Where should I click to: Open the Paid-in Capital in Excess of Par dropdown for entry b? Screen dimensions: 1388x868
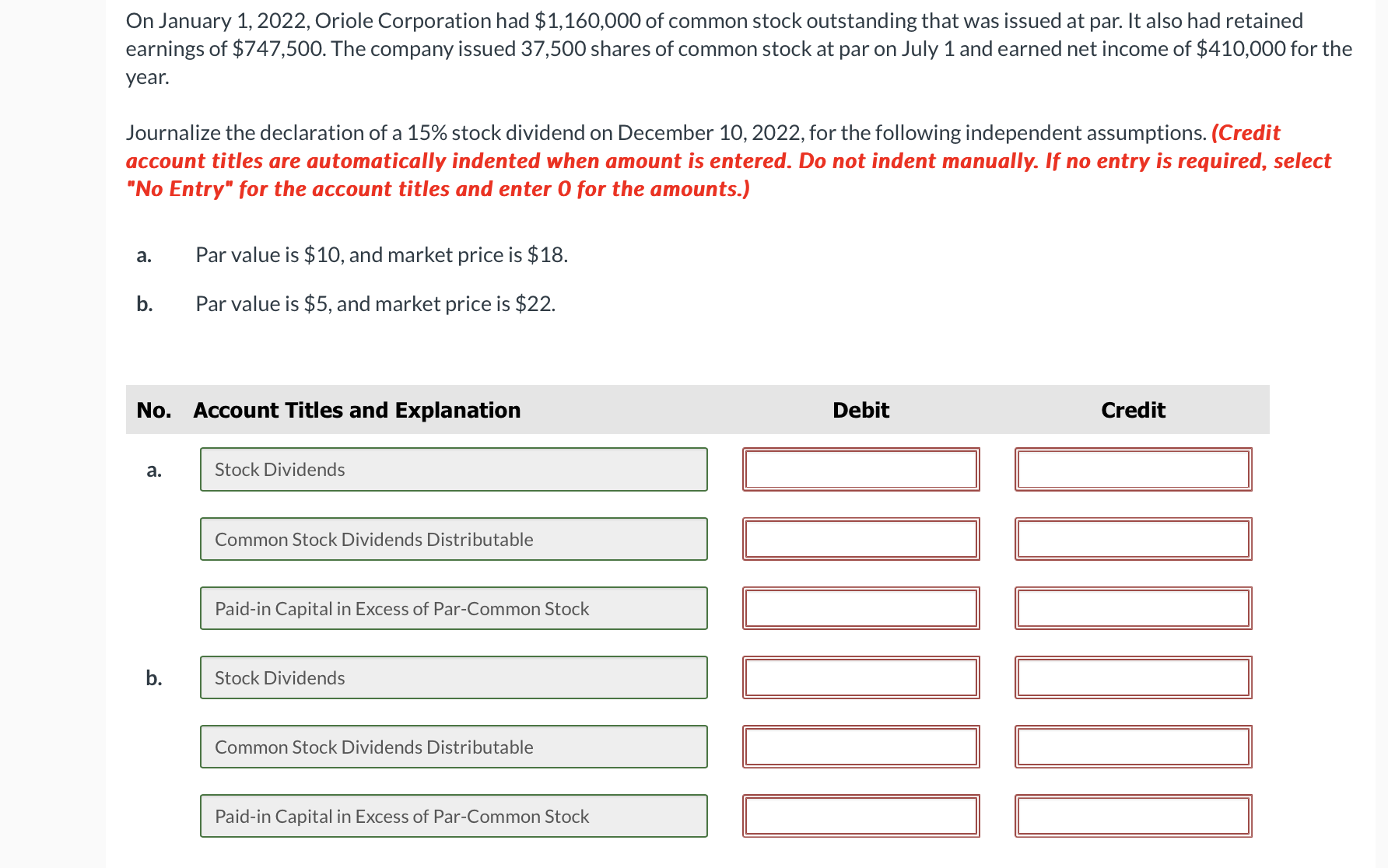454,816
